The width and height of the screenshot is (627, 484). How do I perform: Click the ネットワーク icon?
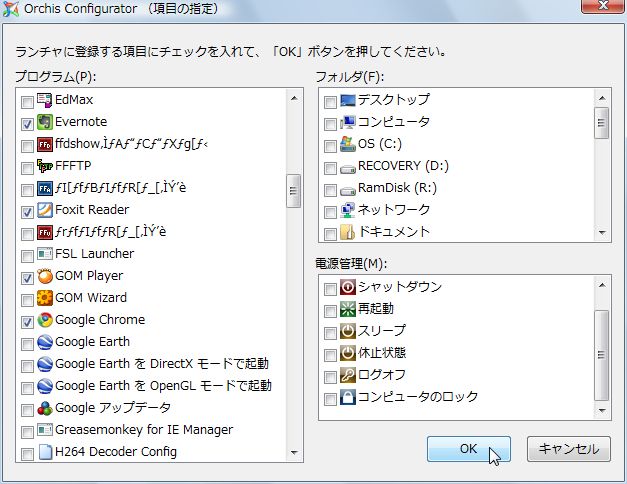pyautogui.click(x=347, y=210)
